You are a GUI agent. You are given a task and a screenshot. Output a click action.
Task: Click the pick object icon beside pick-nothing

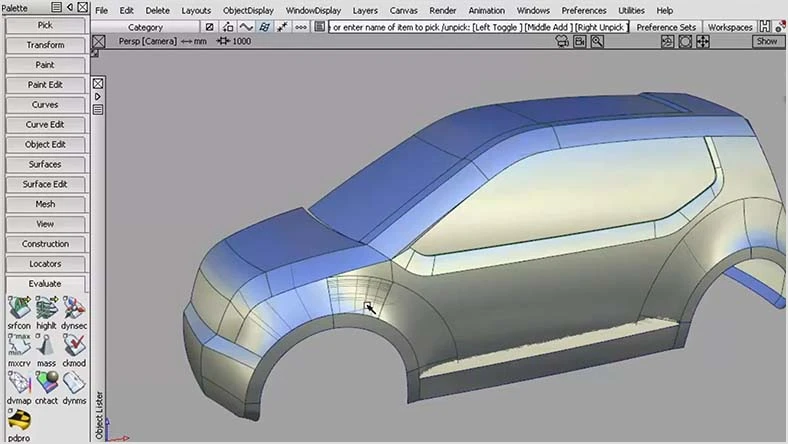(x=228, y=27)
